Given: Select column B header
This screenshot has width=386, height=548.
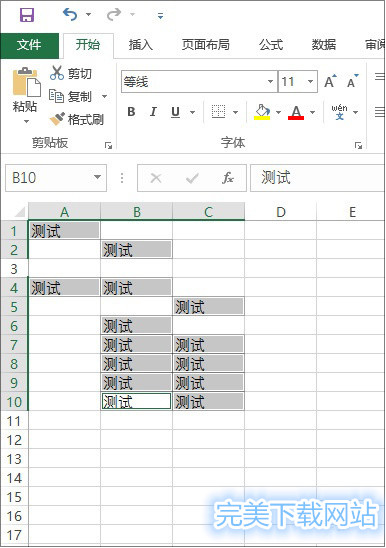Looking at the screenshot, I should (136, 212).
